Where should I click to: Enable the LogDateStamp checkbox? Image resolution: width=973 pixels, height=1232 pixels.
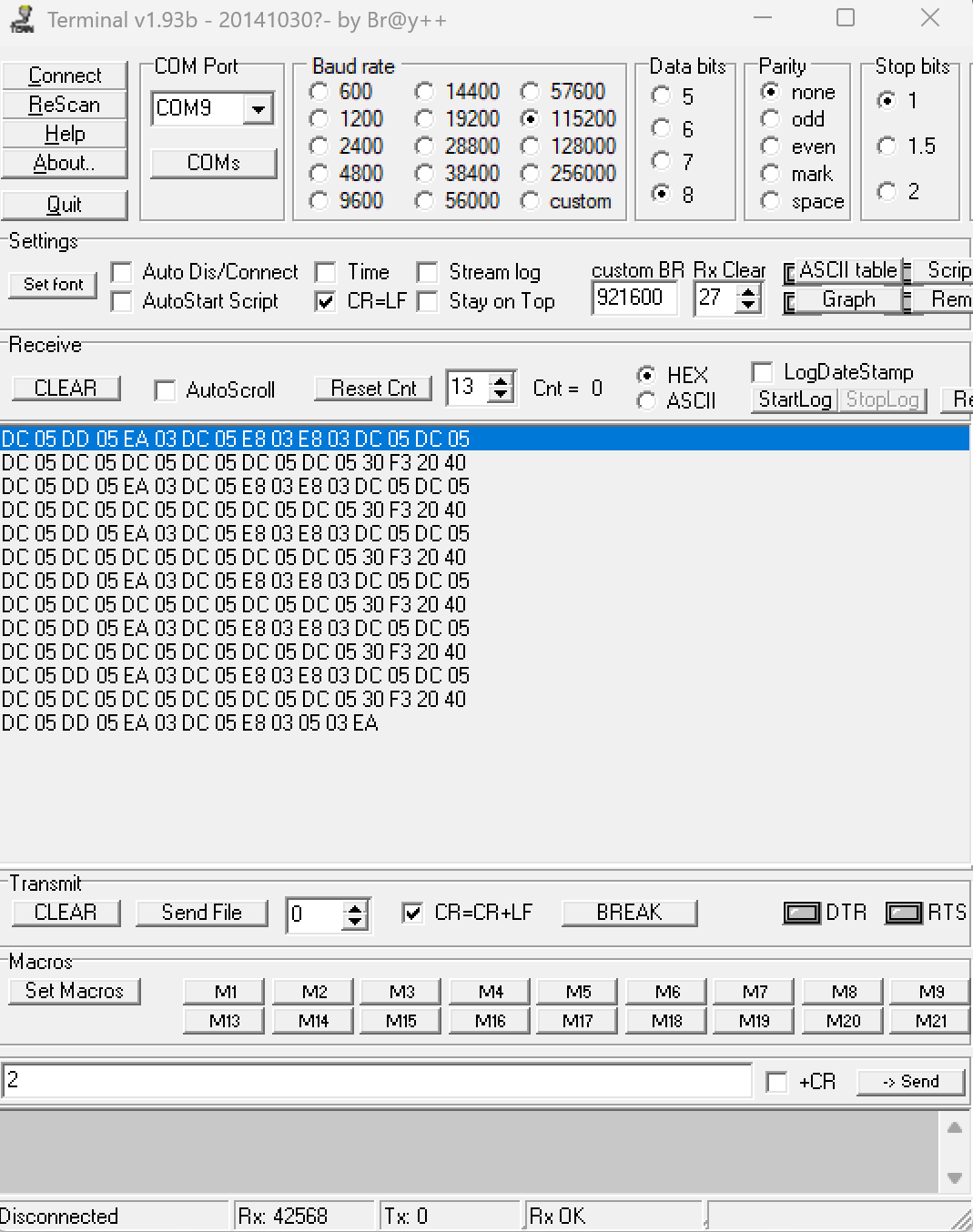(763, 372)
